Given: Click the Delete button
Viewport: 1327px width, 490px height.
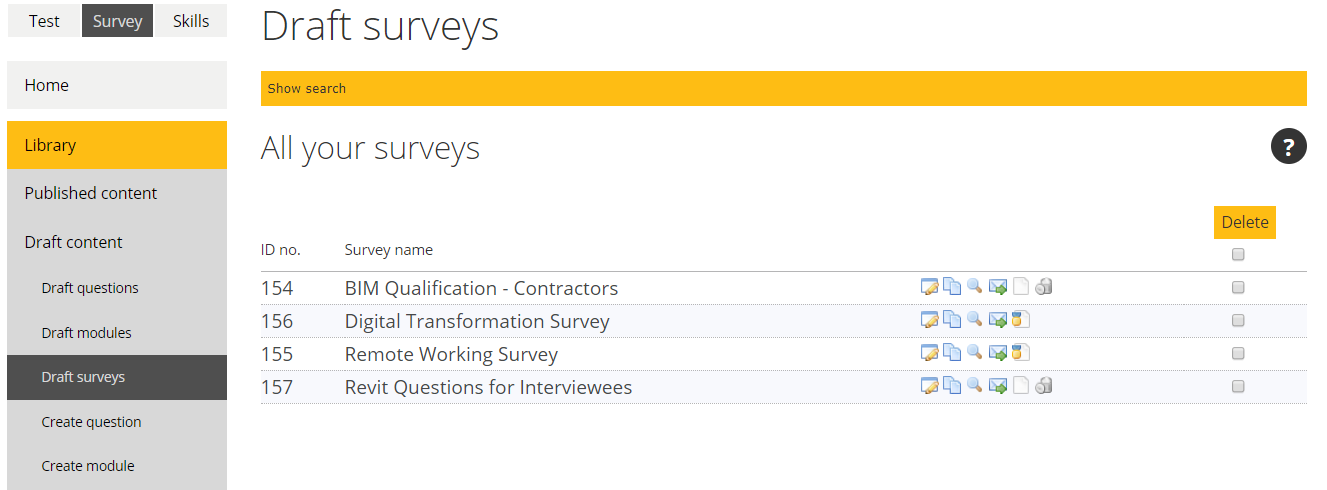Looking at the screenshot, I should [1245, 222].
